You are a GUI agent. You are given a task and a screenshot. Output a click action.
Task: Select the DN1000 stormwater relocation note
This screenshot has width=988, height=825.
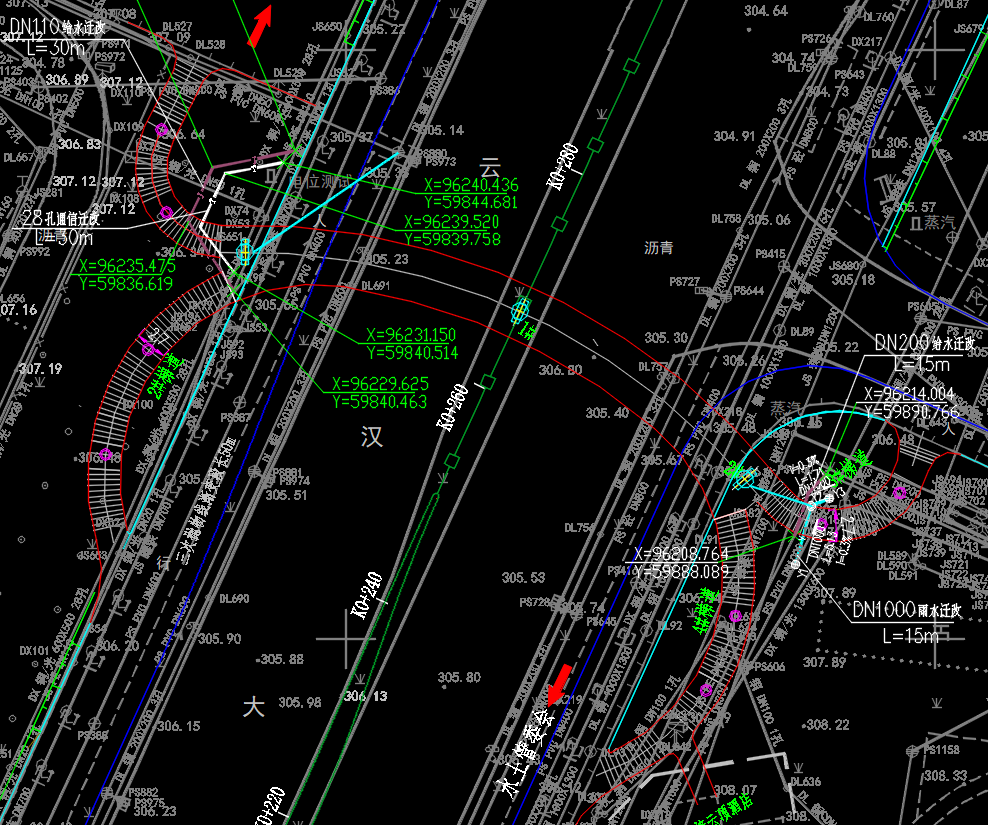point(907,609)
